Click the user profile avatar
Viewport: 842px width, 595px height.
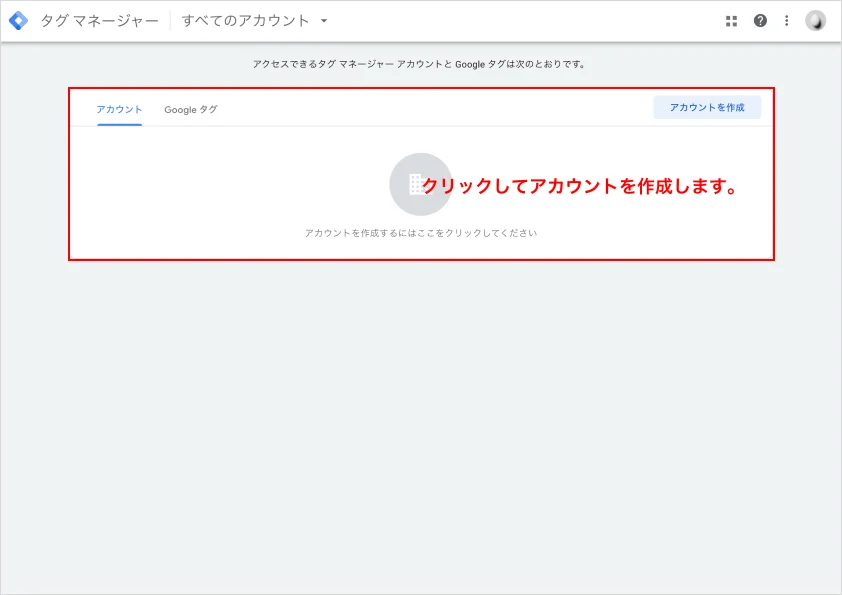815,21
